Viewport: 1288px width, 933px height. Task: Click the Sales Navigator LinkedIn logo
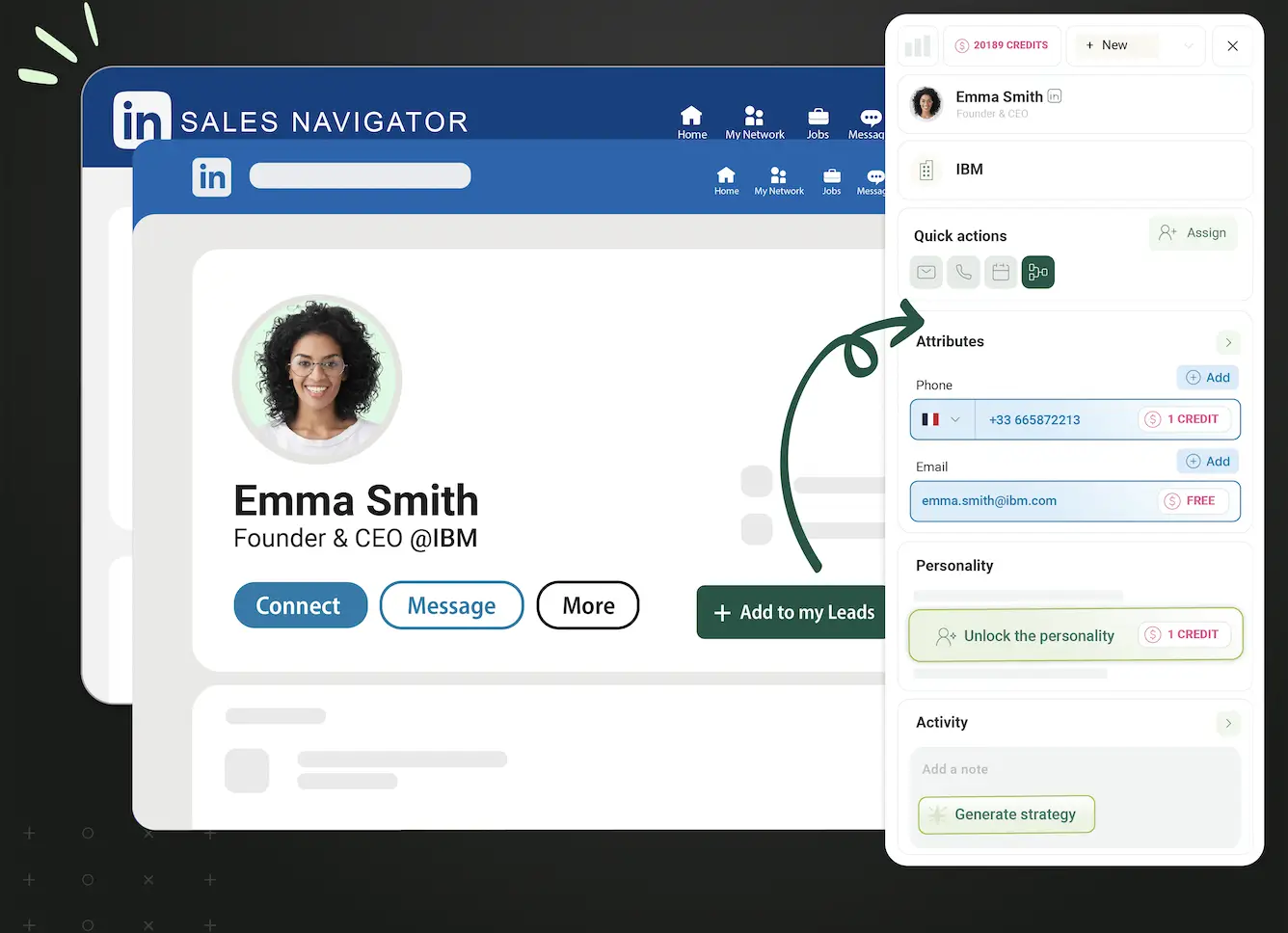pos(142,120)
